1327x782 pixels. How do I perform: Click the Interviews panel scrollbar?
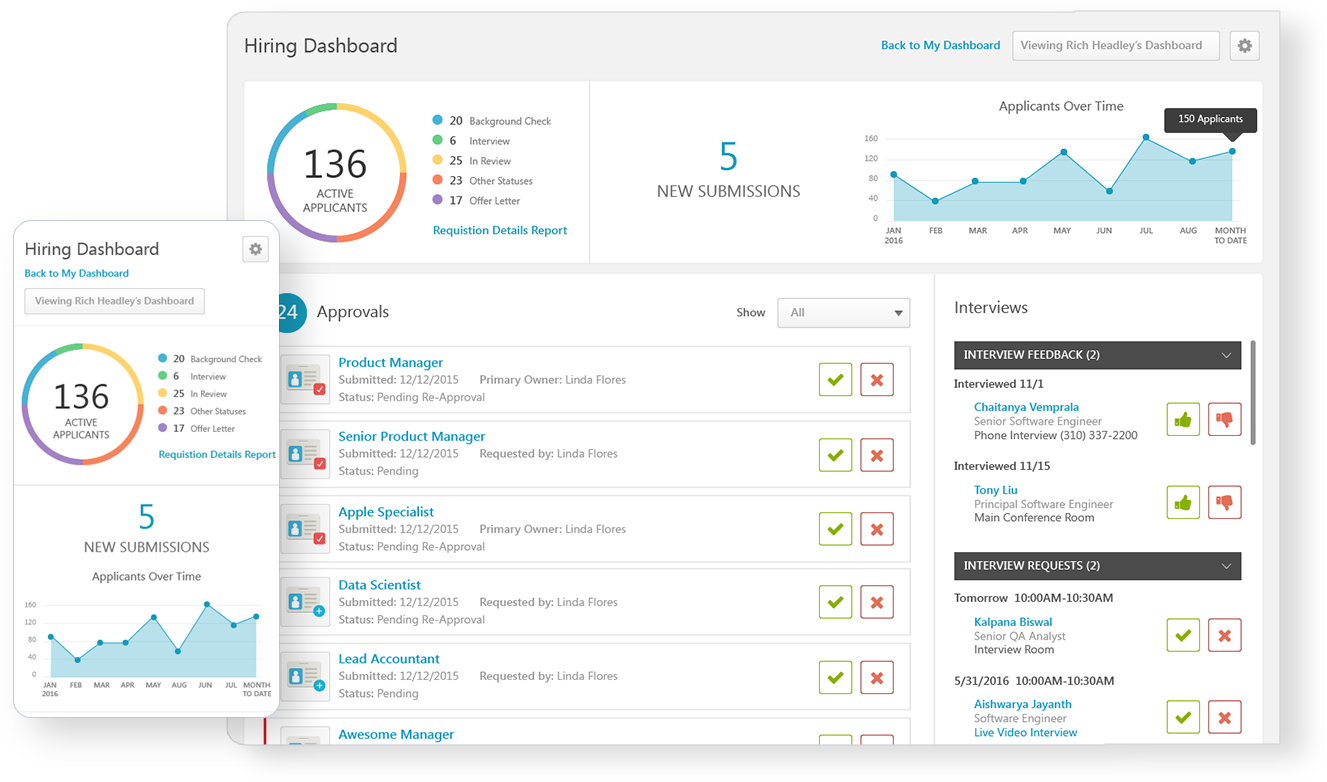click(1253, 400)
